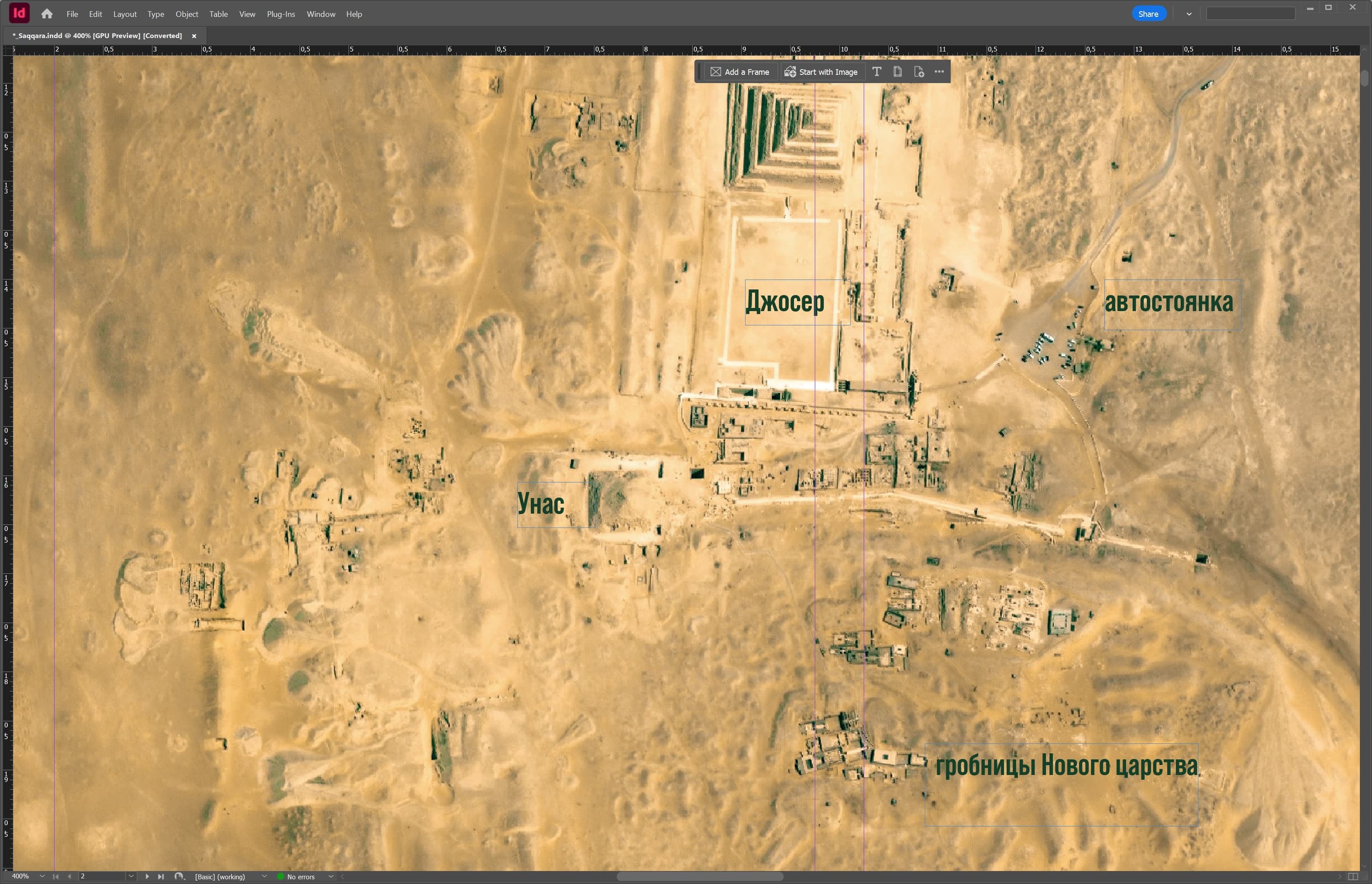Open the Object menu

[x=187, y=14]
